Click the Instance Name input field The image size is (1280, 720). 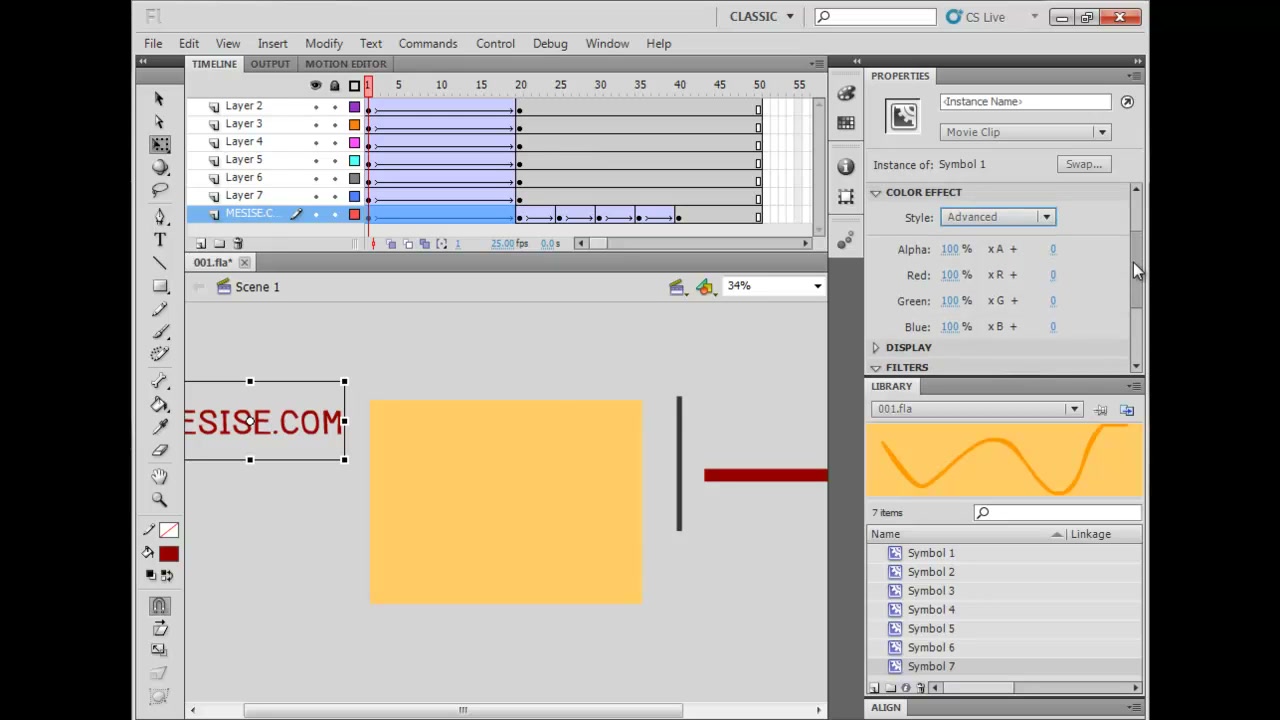[1026, 102]
